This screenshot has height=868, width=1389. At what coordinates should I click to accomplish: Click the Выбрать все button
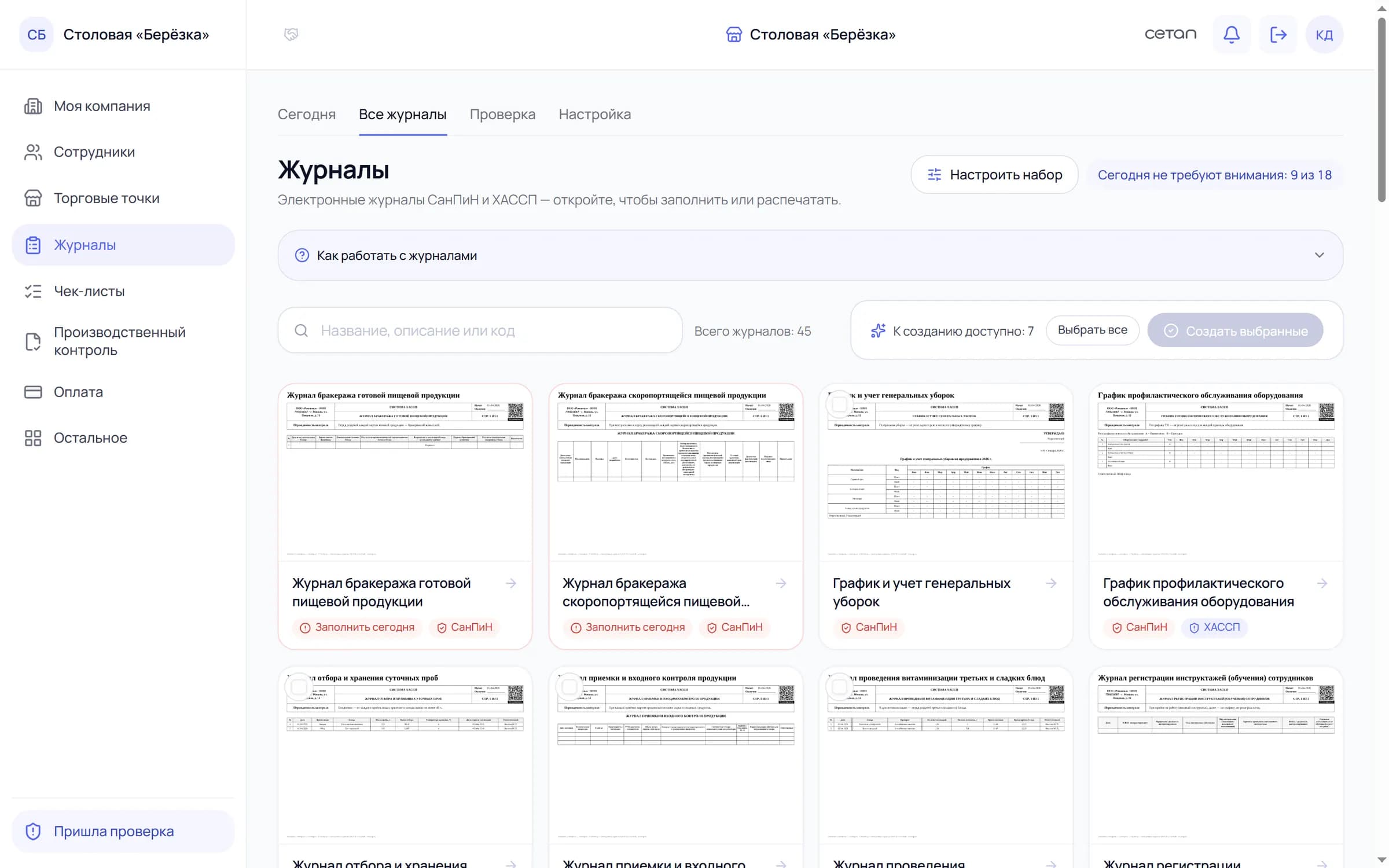tap(1093, 330)
